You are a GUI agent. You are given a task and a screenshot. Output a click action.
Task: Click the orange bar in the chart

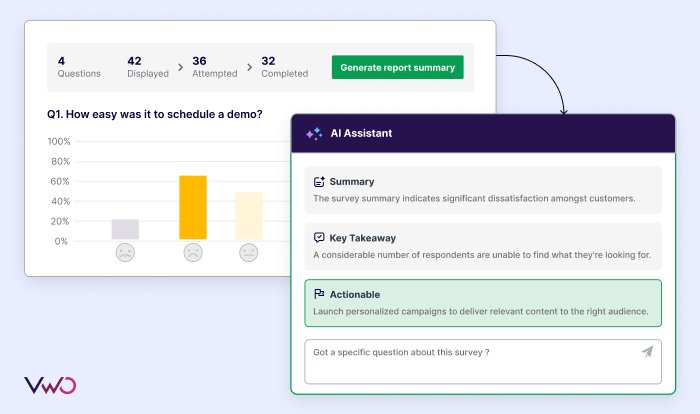[x=193, y=207]
